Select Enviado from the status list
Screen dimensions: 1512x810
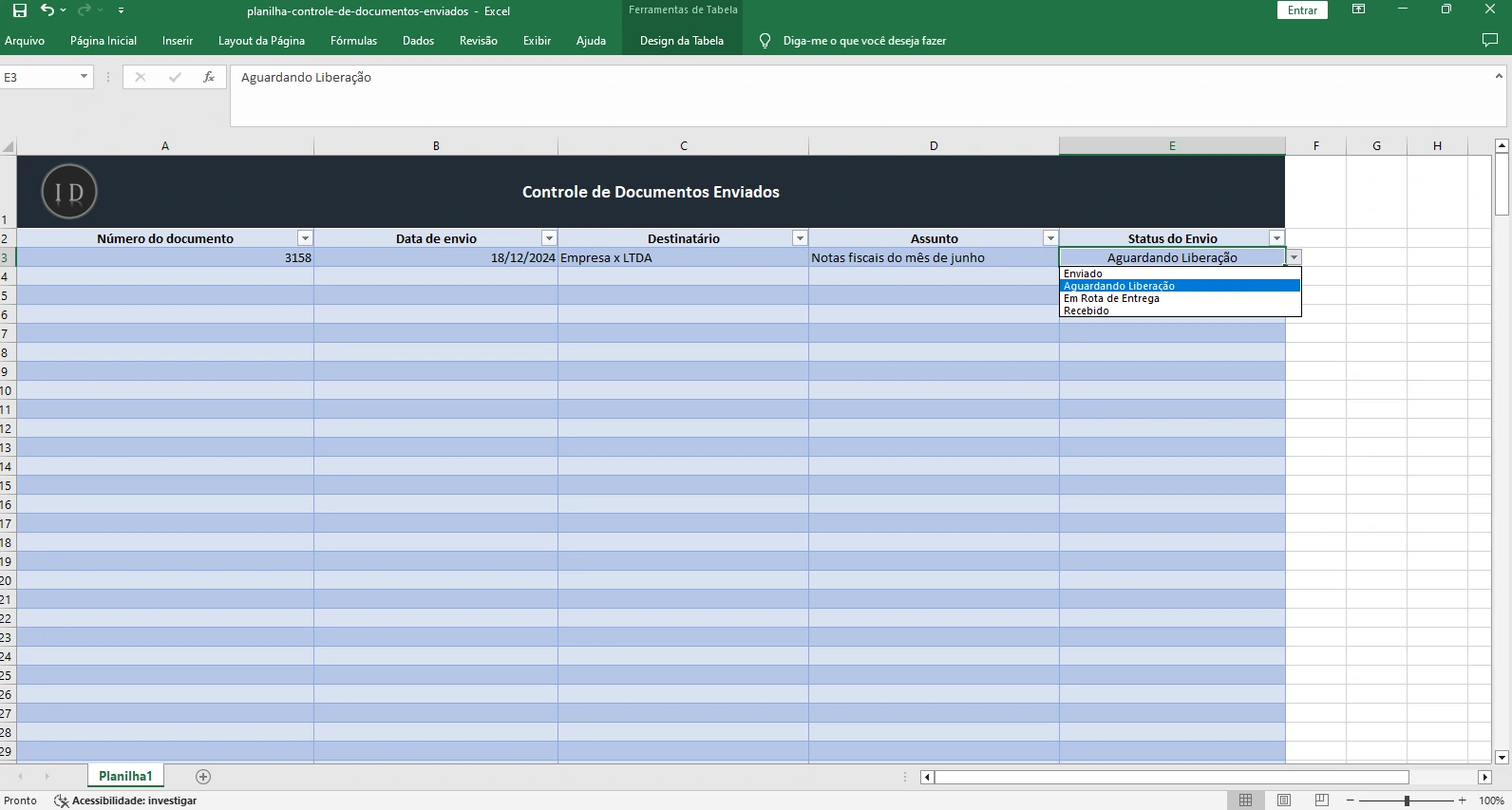[x=1181, y=273]
